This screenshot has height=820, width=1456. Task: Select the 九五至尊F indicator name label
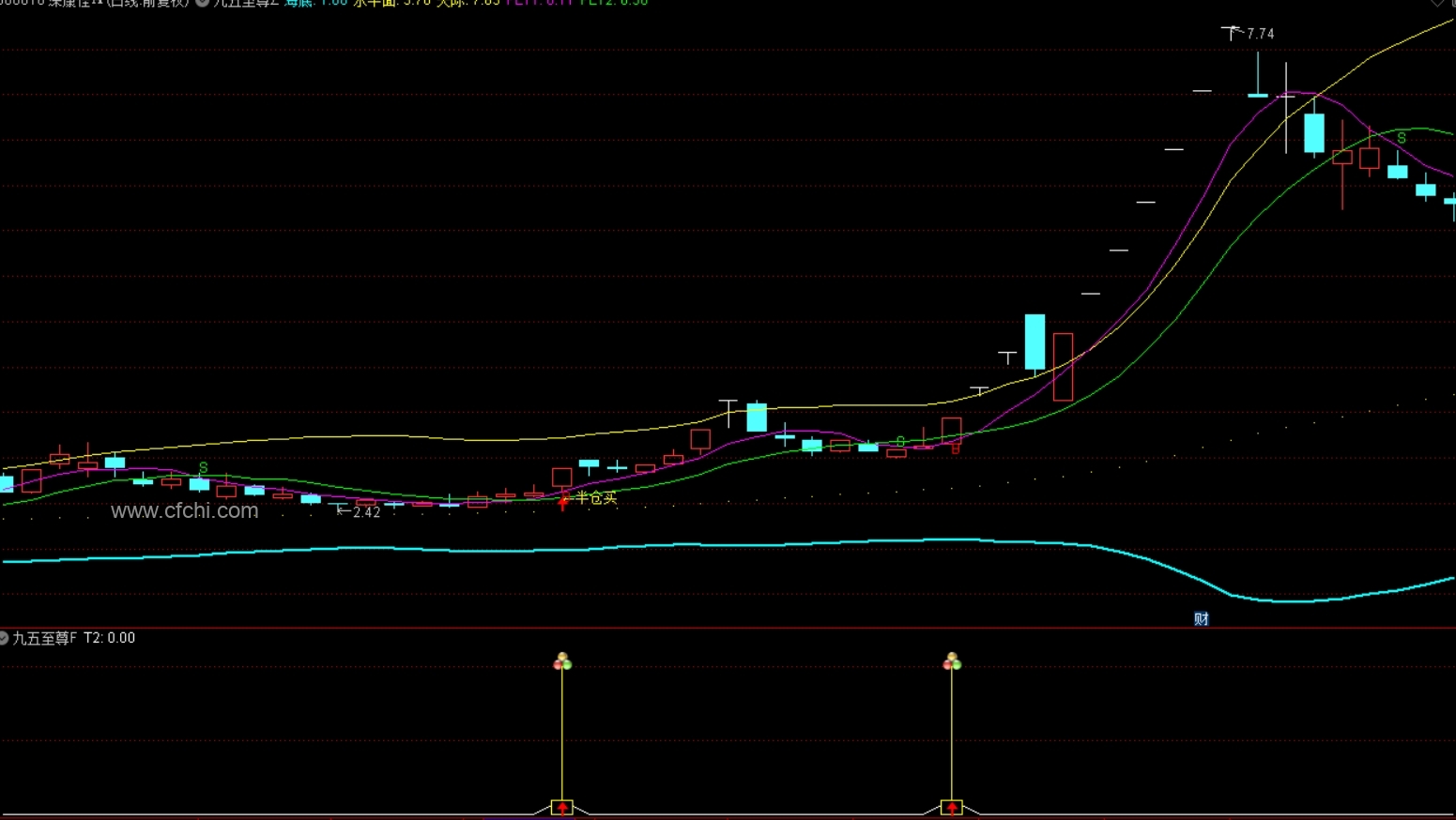[44, 638]
